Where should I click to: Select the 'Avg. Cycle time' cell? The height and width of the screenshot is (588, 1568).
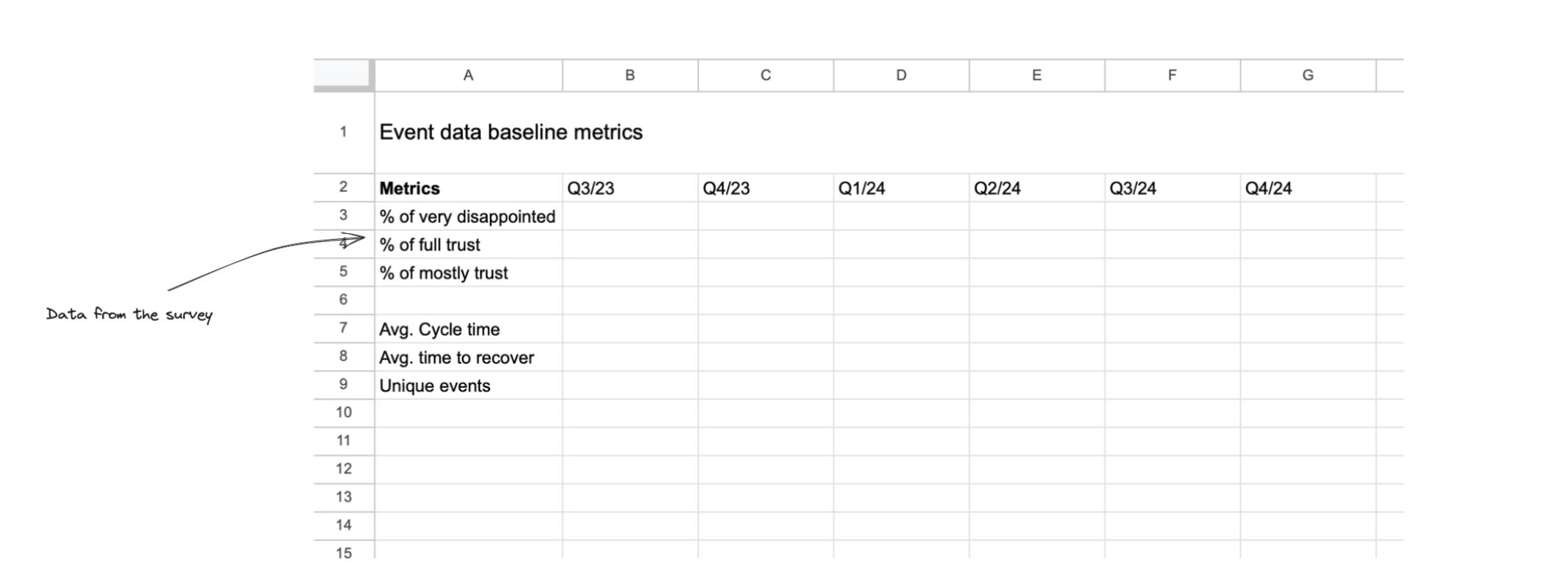point(439,329)
